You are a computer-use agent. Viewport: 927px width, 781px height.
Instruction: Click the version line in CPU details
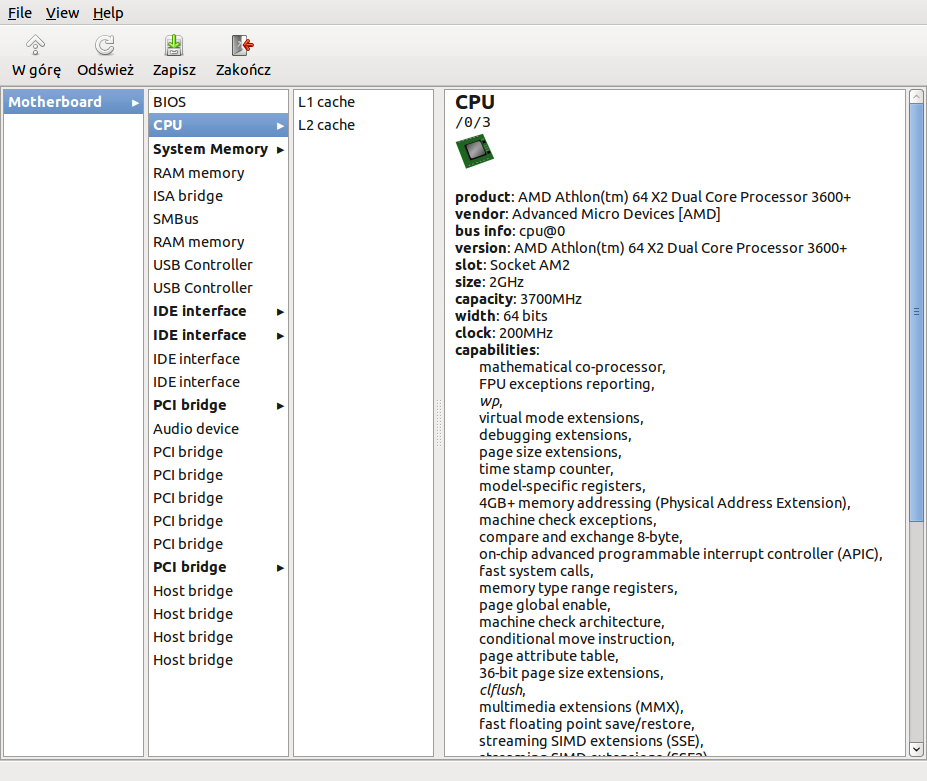pos(651,248)
